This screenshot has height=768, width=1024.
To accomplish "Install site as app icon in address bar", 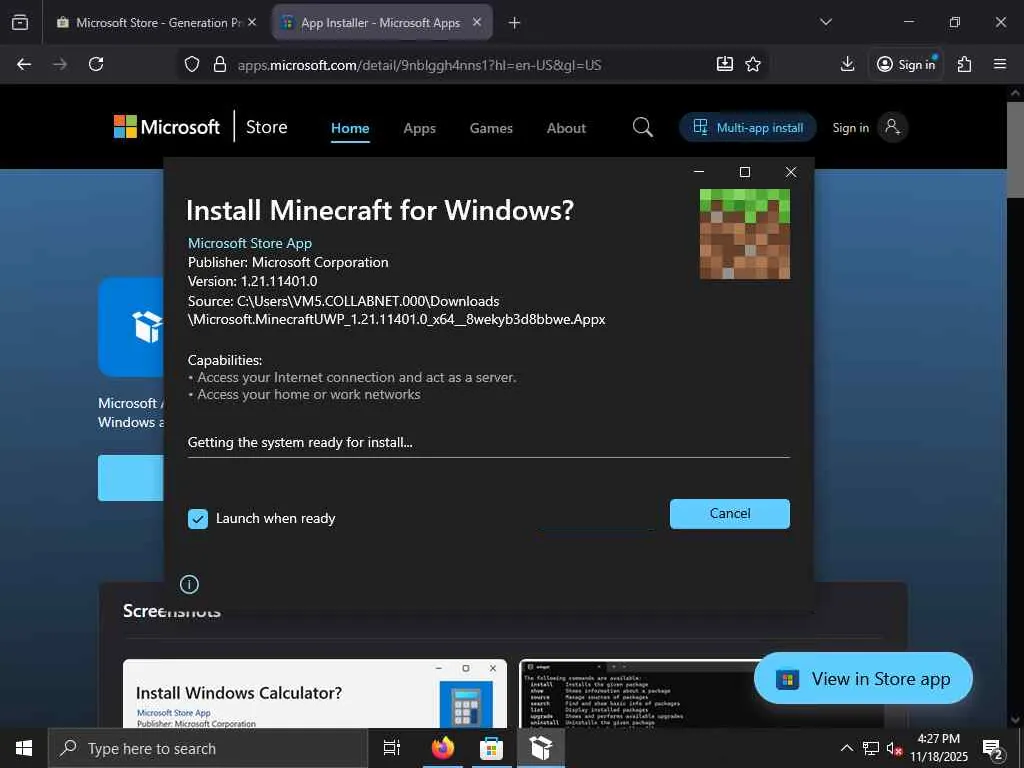I will (x=725, y=64).
